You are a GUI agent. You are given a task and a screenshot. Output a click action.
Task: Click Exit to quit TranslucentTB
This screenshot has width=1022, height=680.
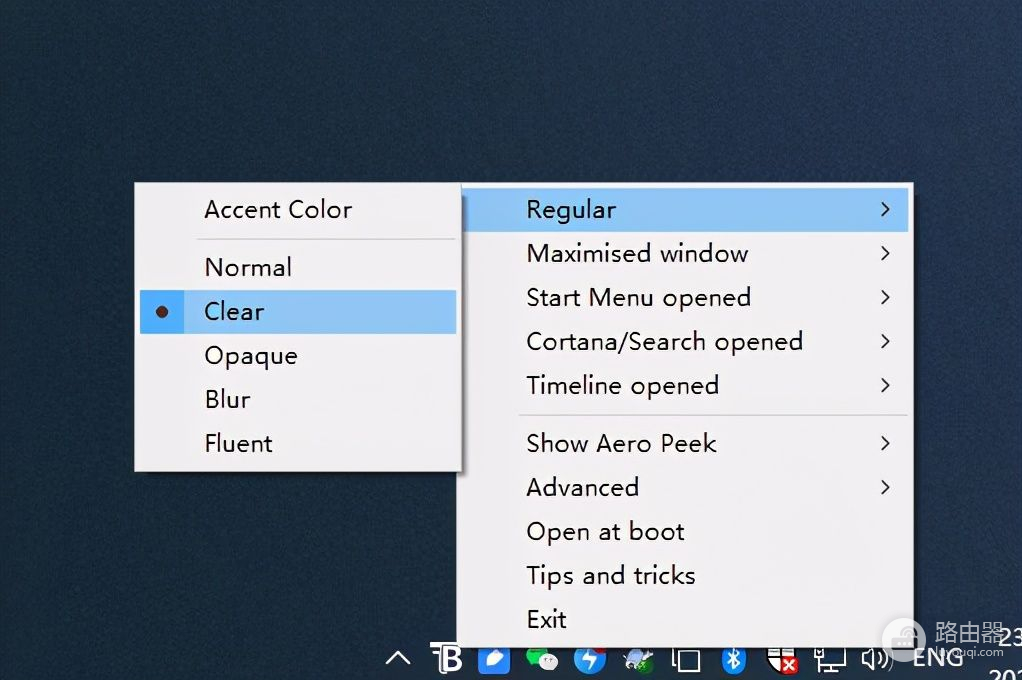coord(547,620)
